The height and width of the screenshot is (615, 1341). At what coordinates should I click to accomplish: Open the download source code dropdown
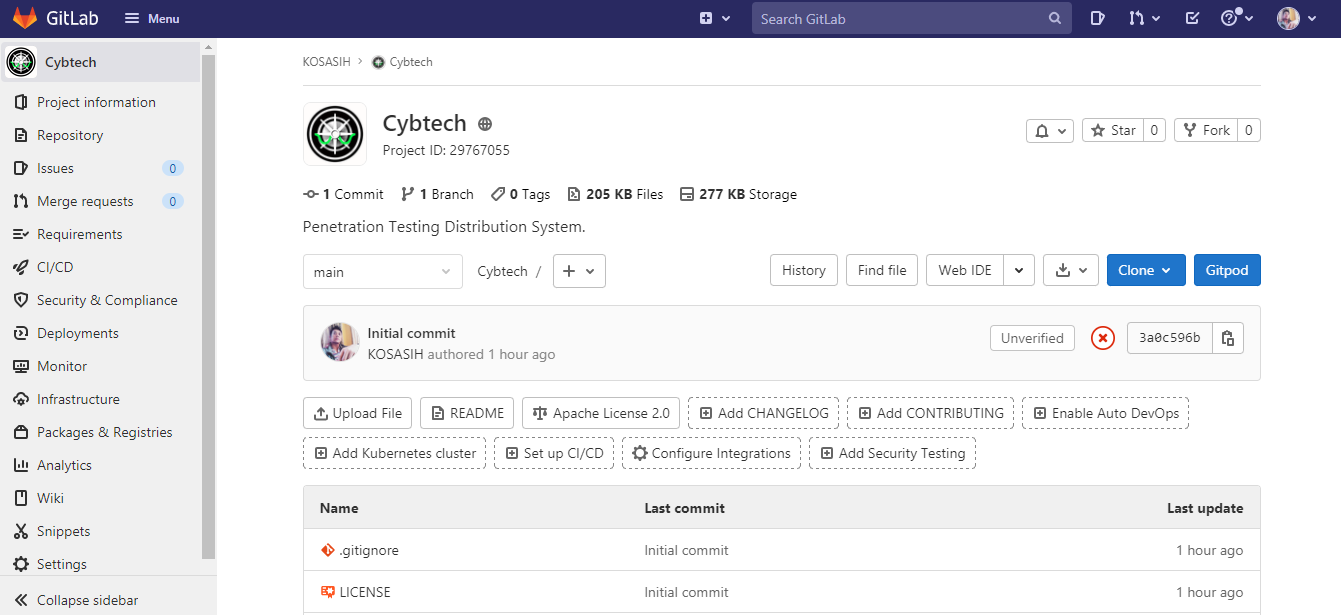tap(1071, 270)
